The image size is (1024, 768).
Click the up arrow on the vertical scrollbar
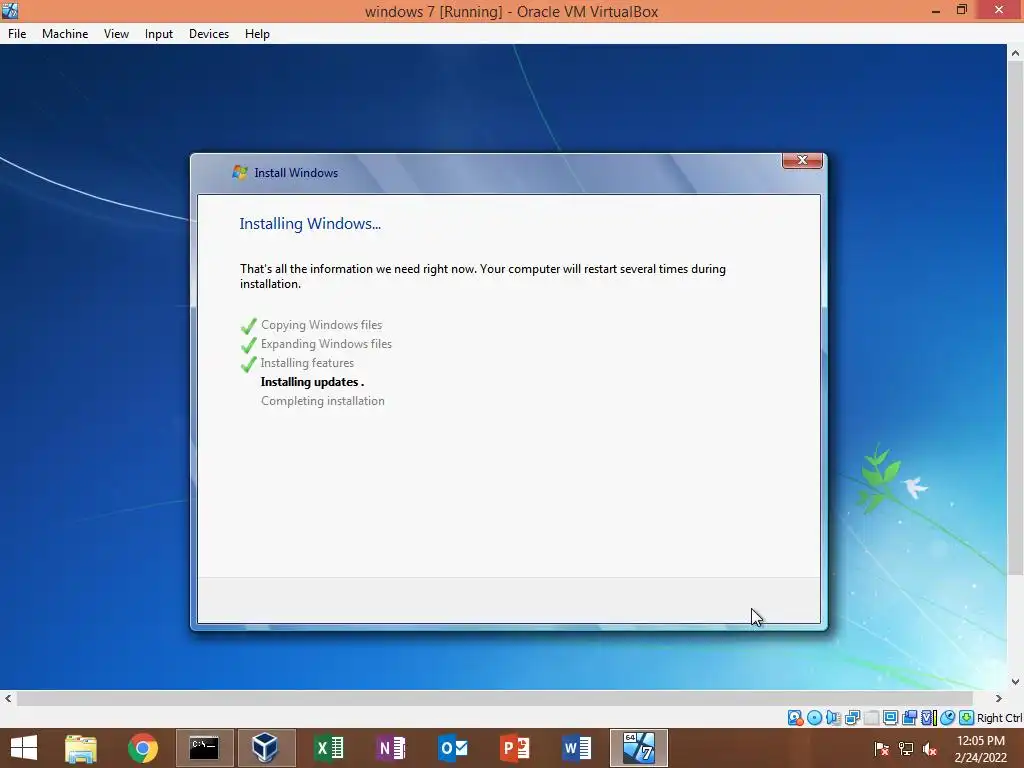coord(1015,53)
